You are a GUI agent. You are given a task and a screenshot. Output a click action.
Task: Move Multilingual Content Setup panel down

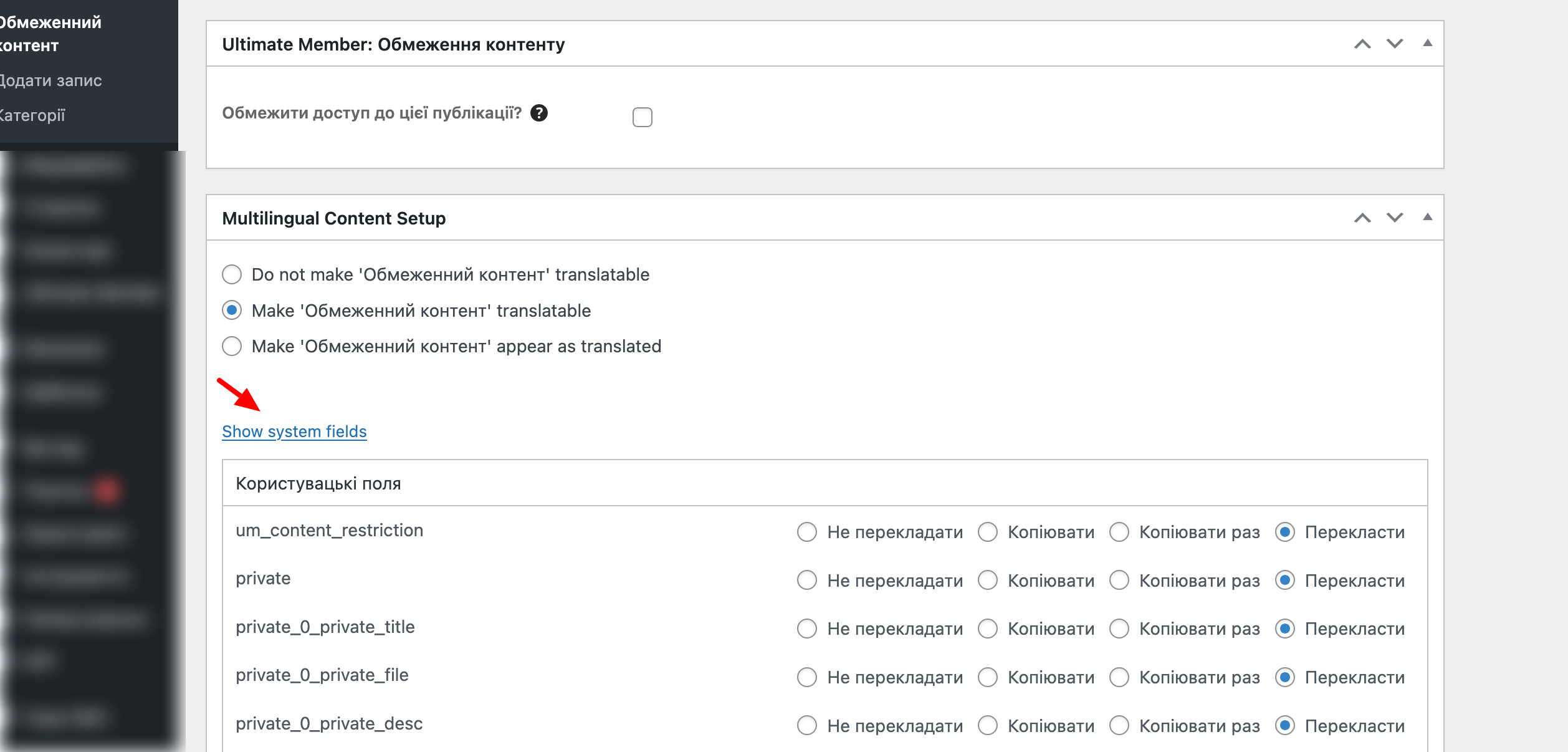(x=1394, y=218)
